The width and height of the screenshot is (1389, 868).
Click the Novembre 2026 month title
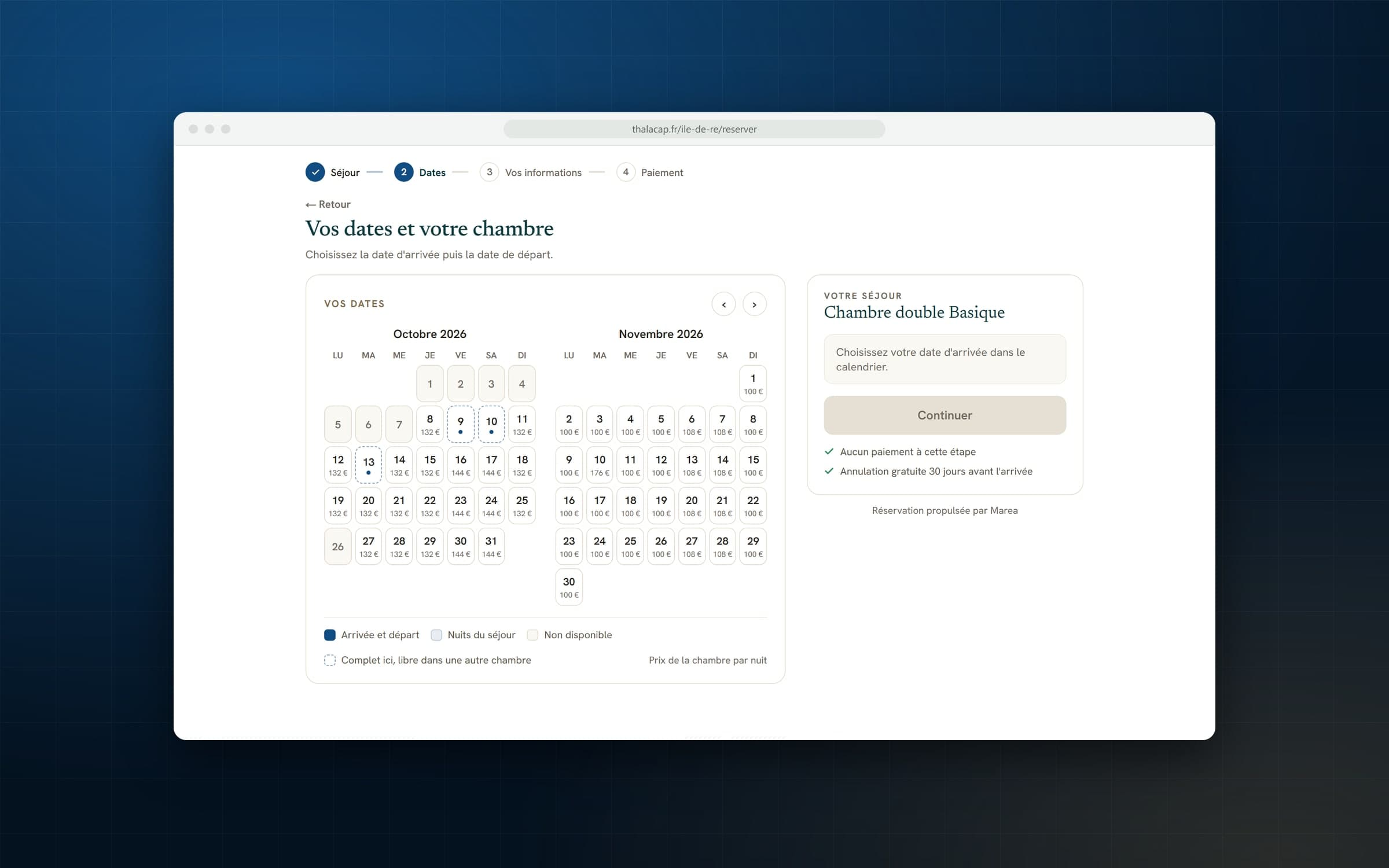pyautogui.click(x=660, y=334)
